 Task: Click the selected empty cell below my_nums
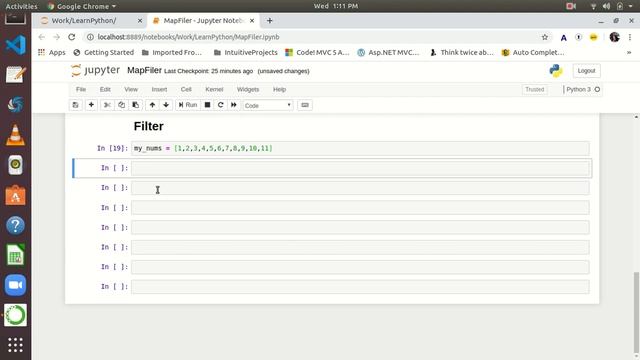[x=360, y=168]
